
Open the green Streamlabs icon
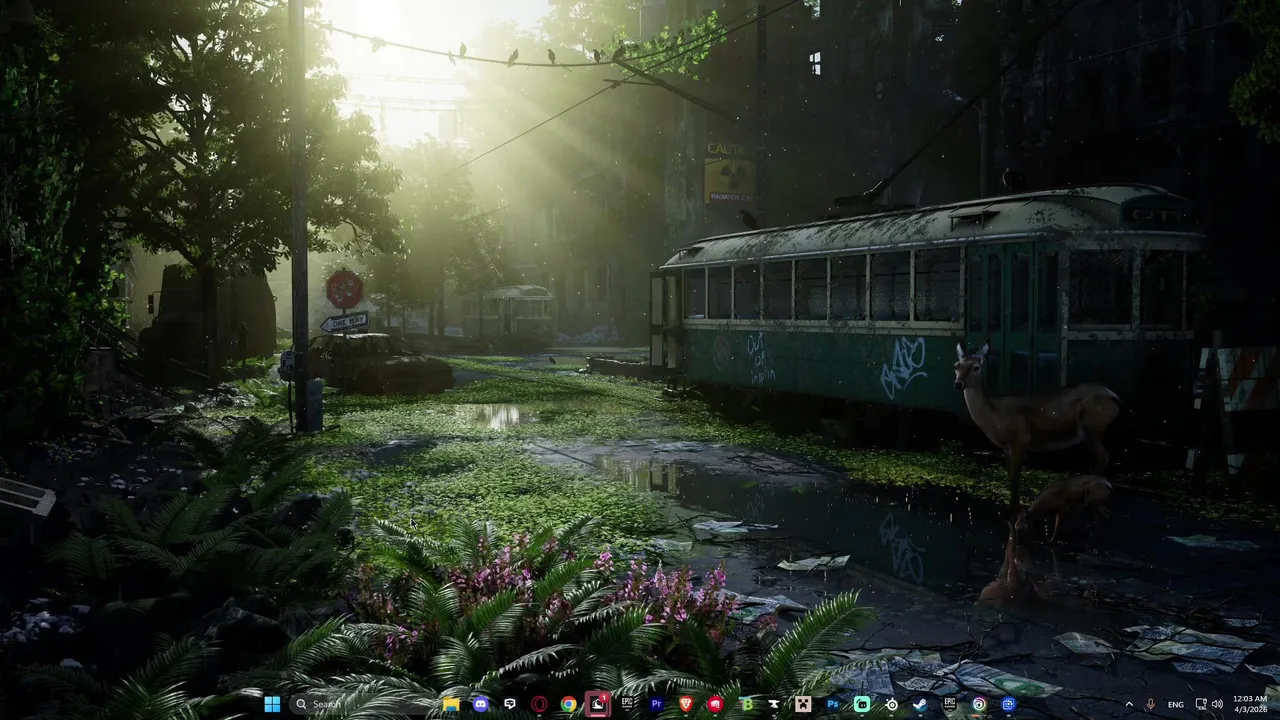(862, 704)
